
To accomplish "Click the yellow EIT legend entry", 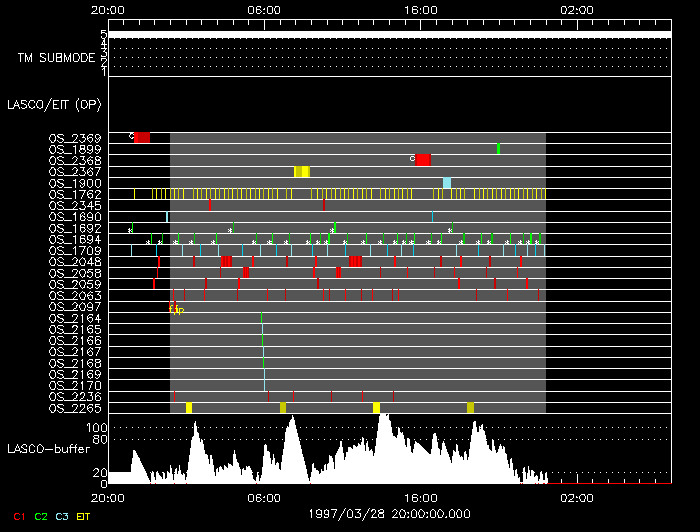I will coord(83,517).
